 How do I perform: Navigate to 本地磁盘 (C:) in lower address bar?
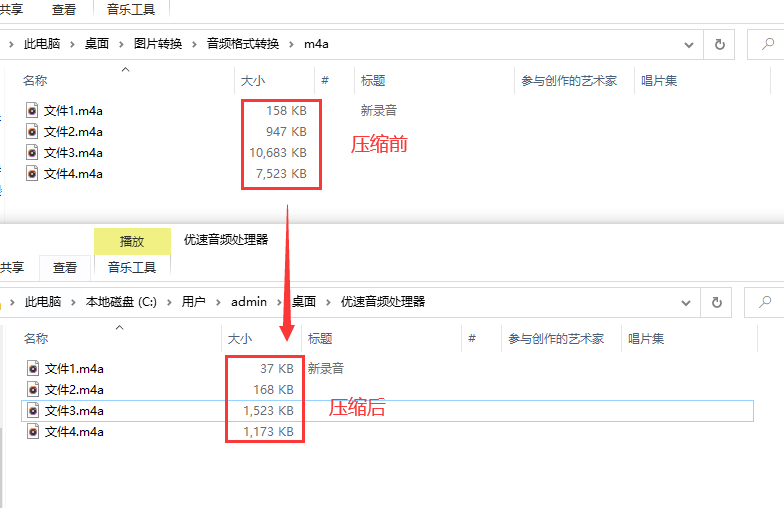(x=121, y=302)
